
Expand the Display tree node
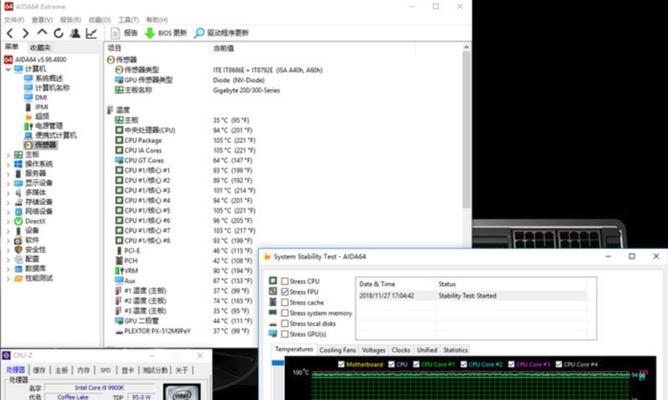(8, 183)
